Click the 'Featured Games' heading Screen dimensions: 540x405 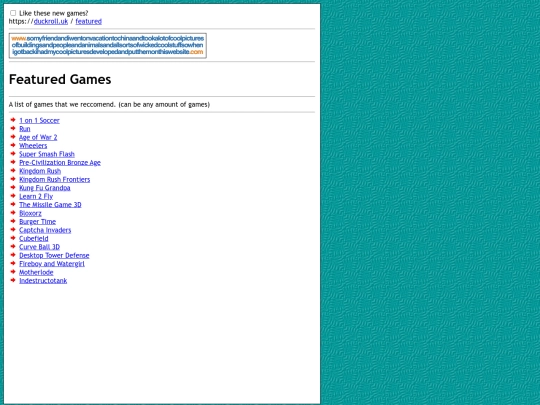click(x=60, y=80)
